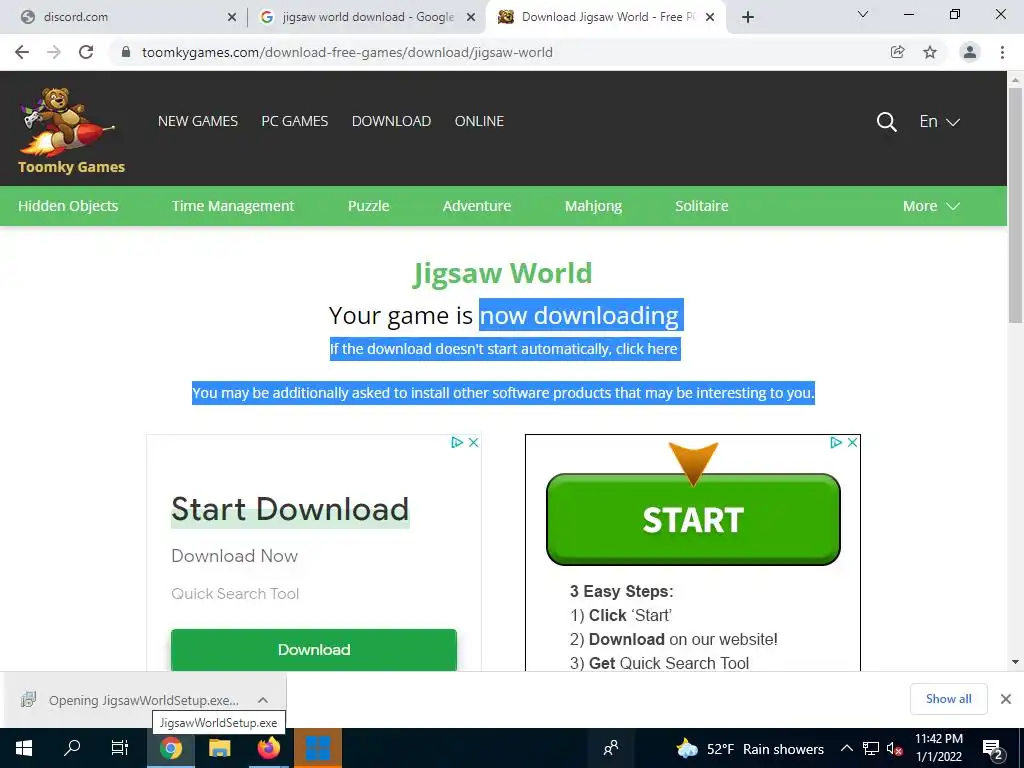Close the START ad with X
1024x768 pixels.
tap(853, 443)
